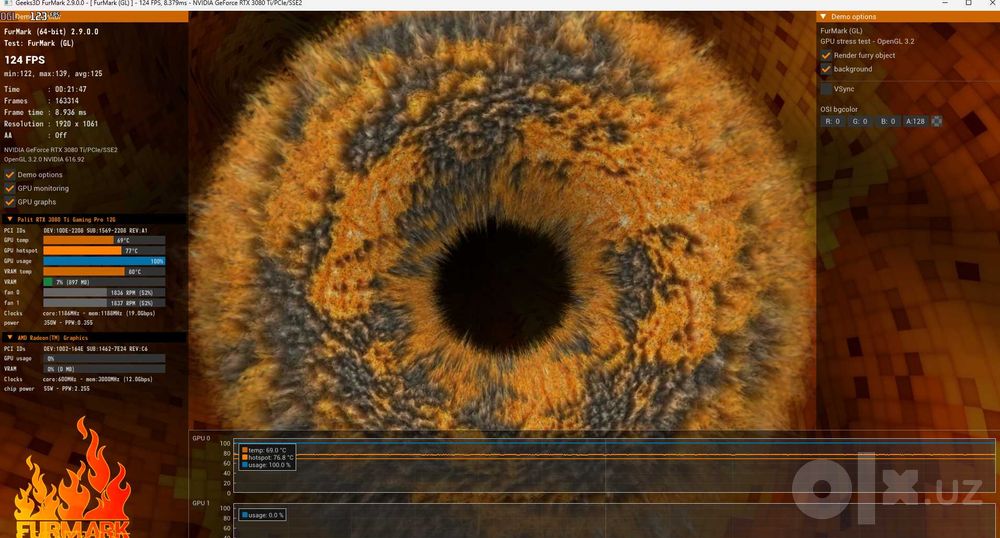Image resolution: width=1000 pixels, height=538 pixels.
Task: Click the 124 FPS readout
Action: coord(25,60)
